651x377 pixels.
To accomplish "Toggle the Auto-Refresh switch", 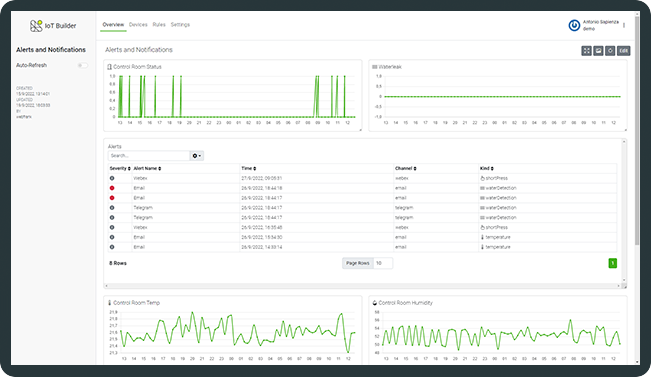I will [83, 65].
